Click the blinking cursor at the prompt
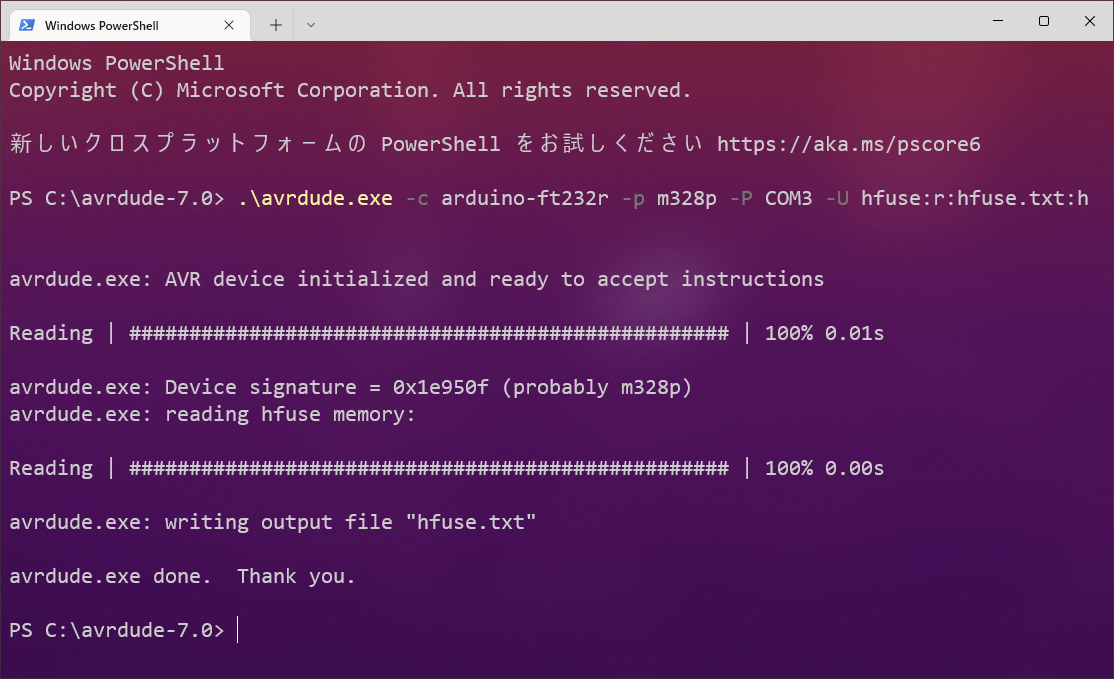The width and height of the screenshot is (1114, 679). click(x=237, y=630)
